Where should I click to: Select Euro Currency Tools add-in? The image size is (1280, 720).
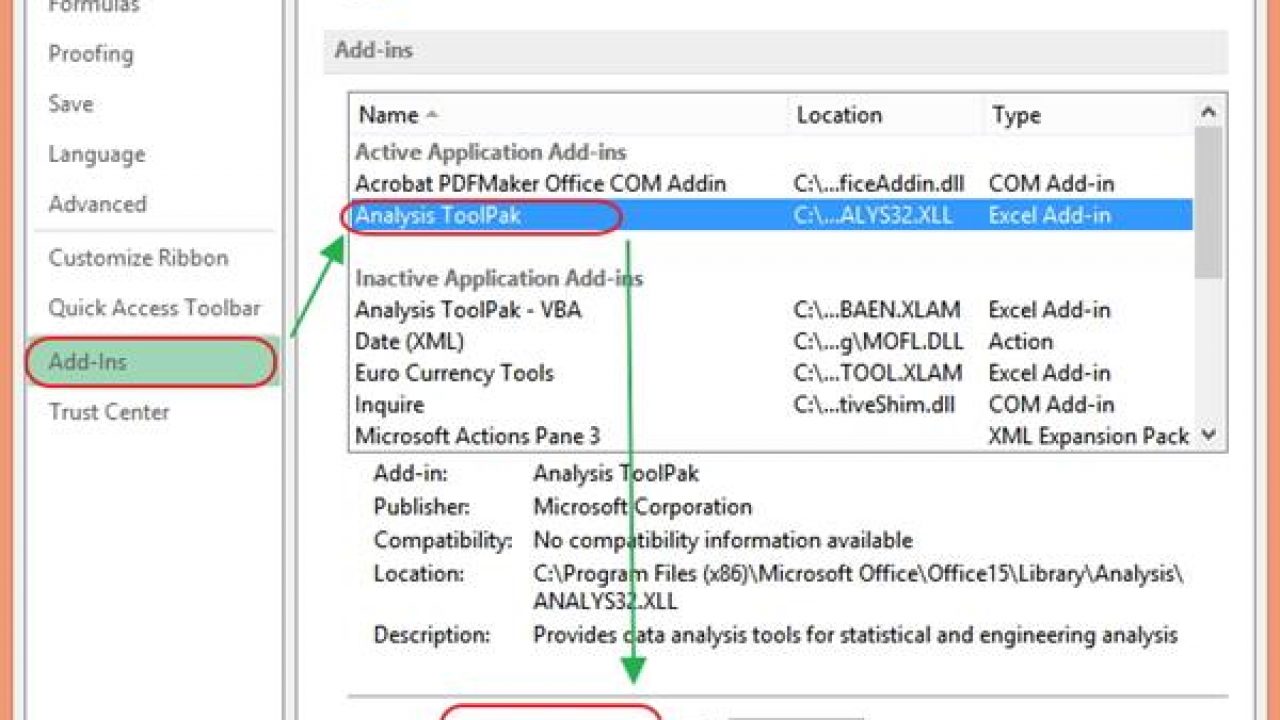point(771,373)
